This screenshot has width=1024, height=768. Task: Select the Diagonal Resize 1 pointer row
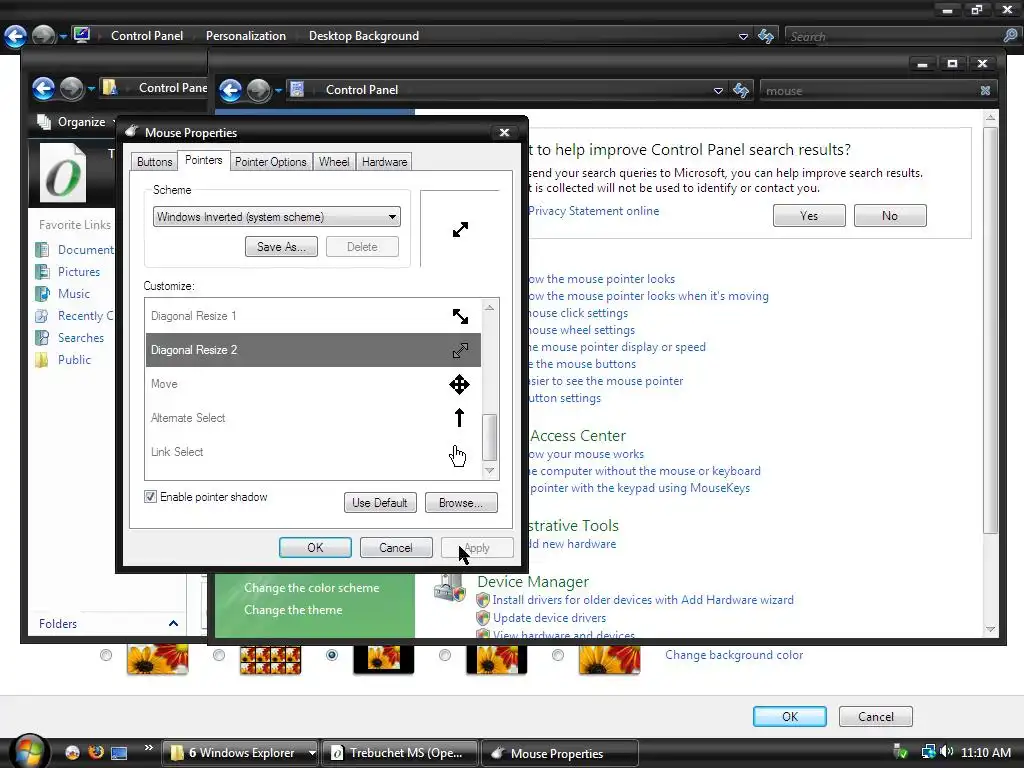tap(313, 316)
